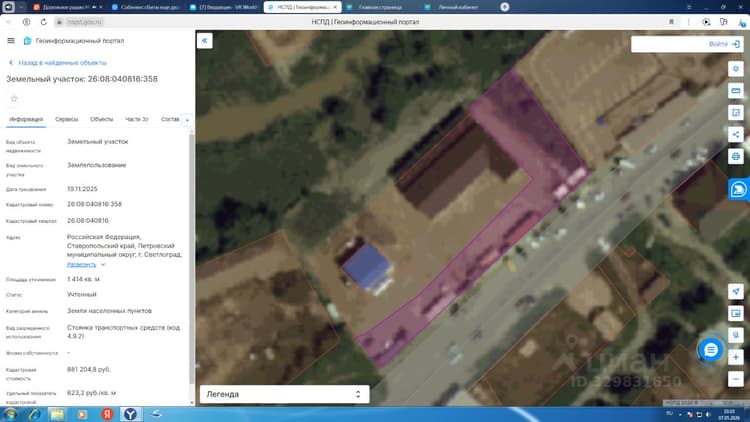Click the Земли населенных пунктов value
The width and height of the screenshot is (750, 422).
(109, 311)
